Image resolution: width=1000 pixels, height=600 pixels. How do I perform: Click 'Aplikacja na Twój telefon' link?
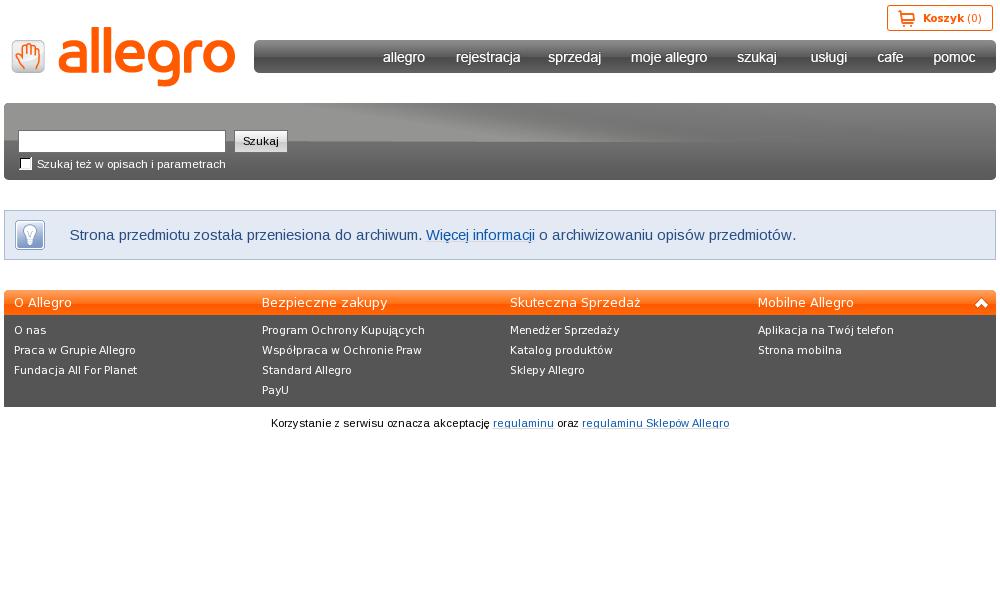(x=826, y=330)
